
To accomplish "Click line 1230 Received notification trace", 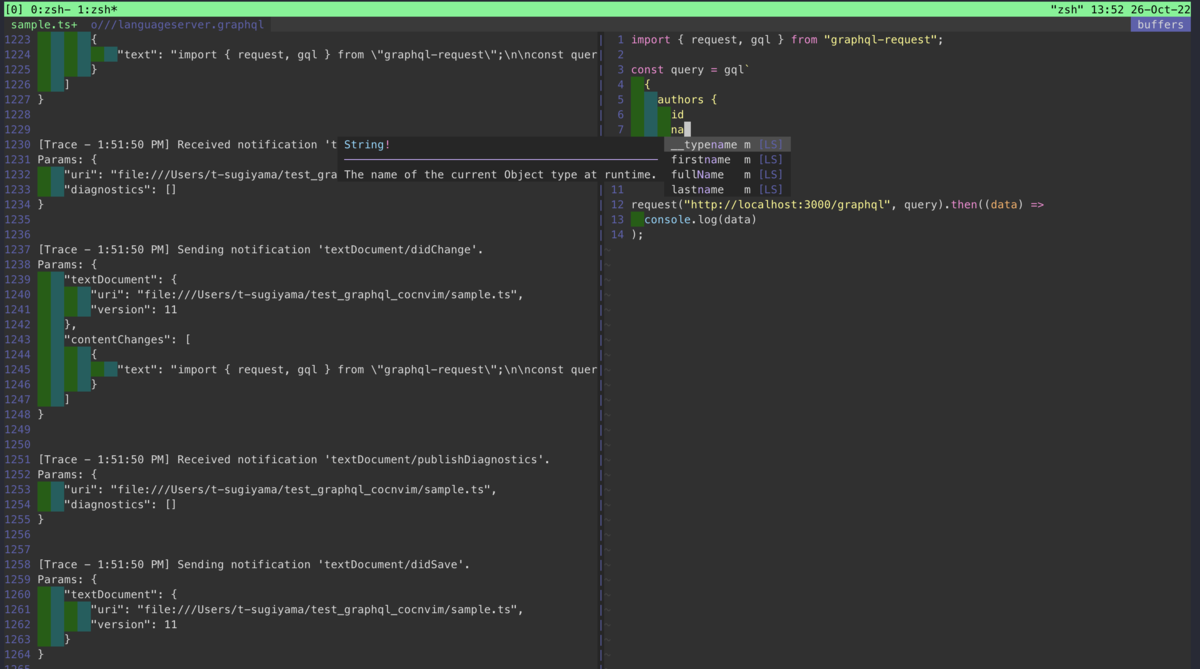I will [x=185, y=145].
